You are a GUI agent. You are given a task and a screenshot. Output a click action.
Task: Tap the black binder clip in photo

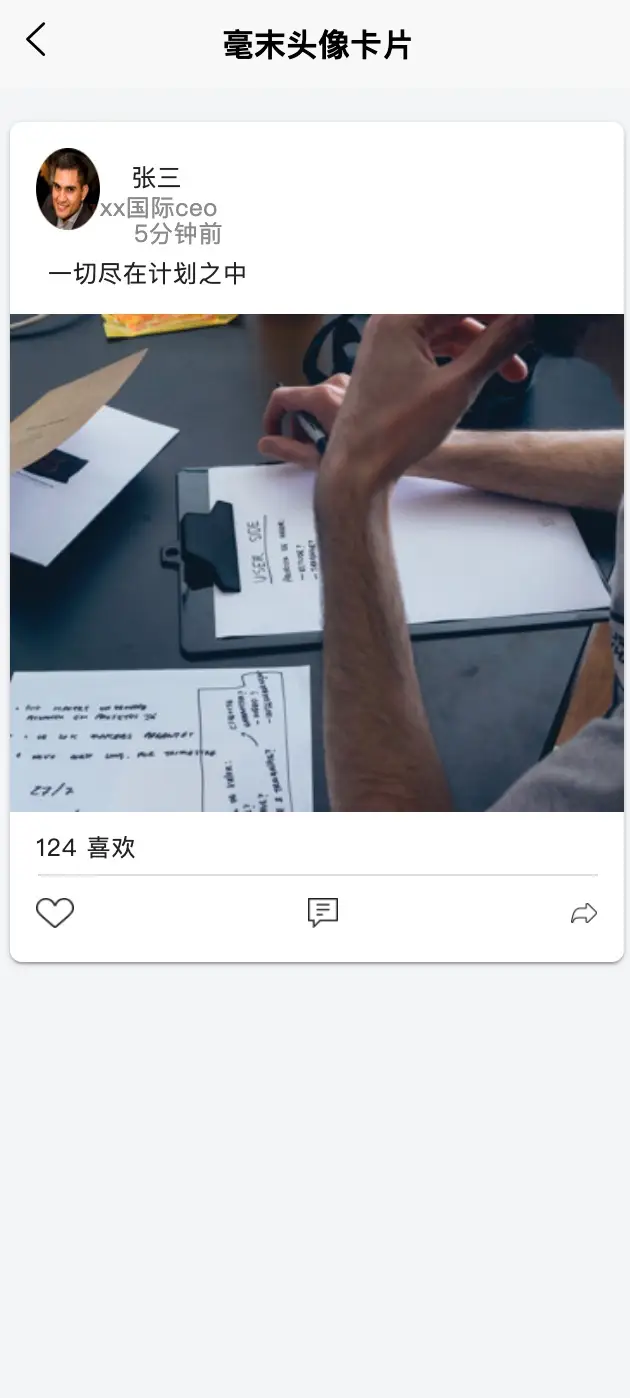(x=206, y=545)
